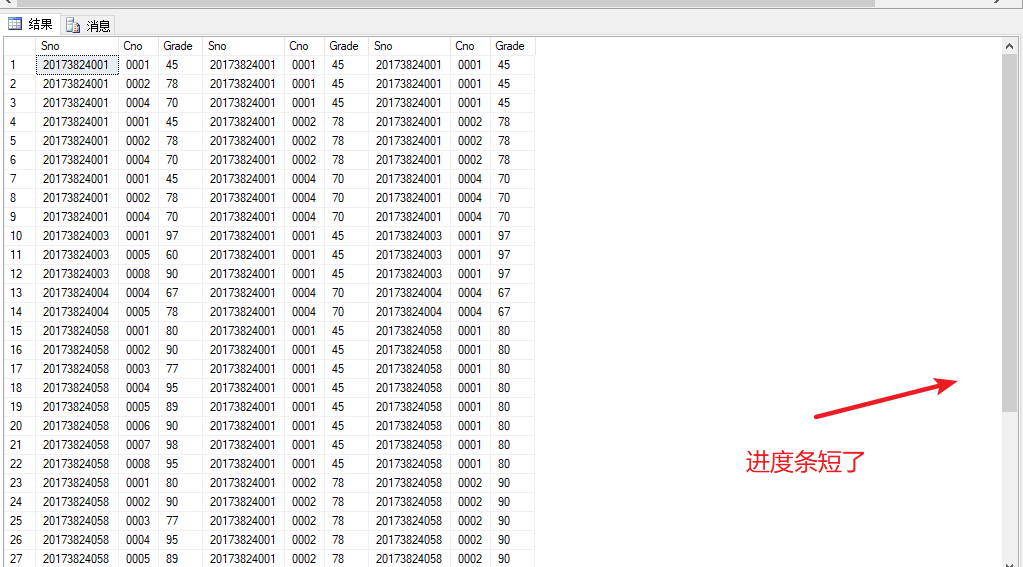Screen dimensions: 1023x567
Task: Select the first Sno column header
Action: (78, 46)
